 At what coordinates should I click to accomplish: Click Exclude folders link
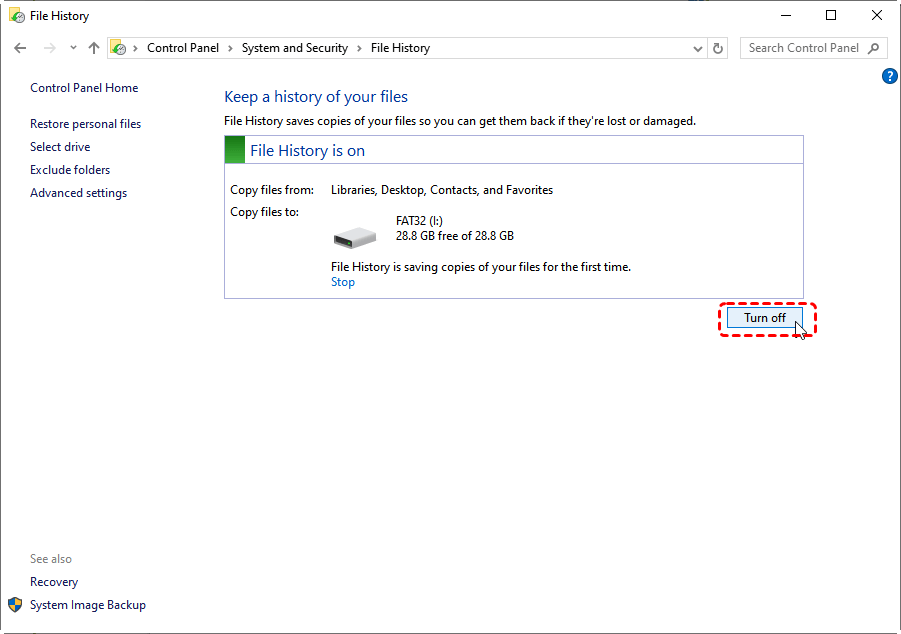click(x=70, y=170)
